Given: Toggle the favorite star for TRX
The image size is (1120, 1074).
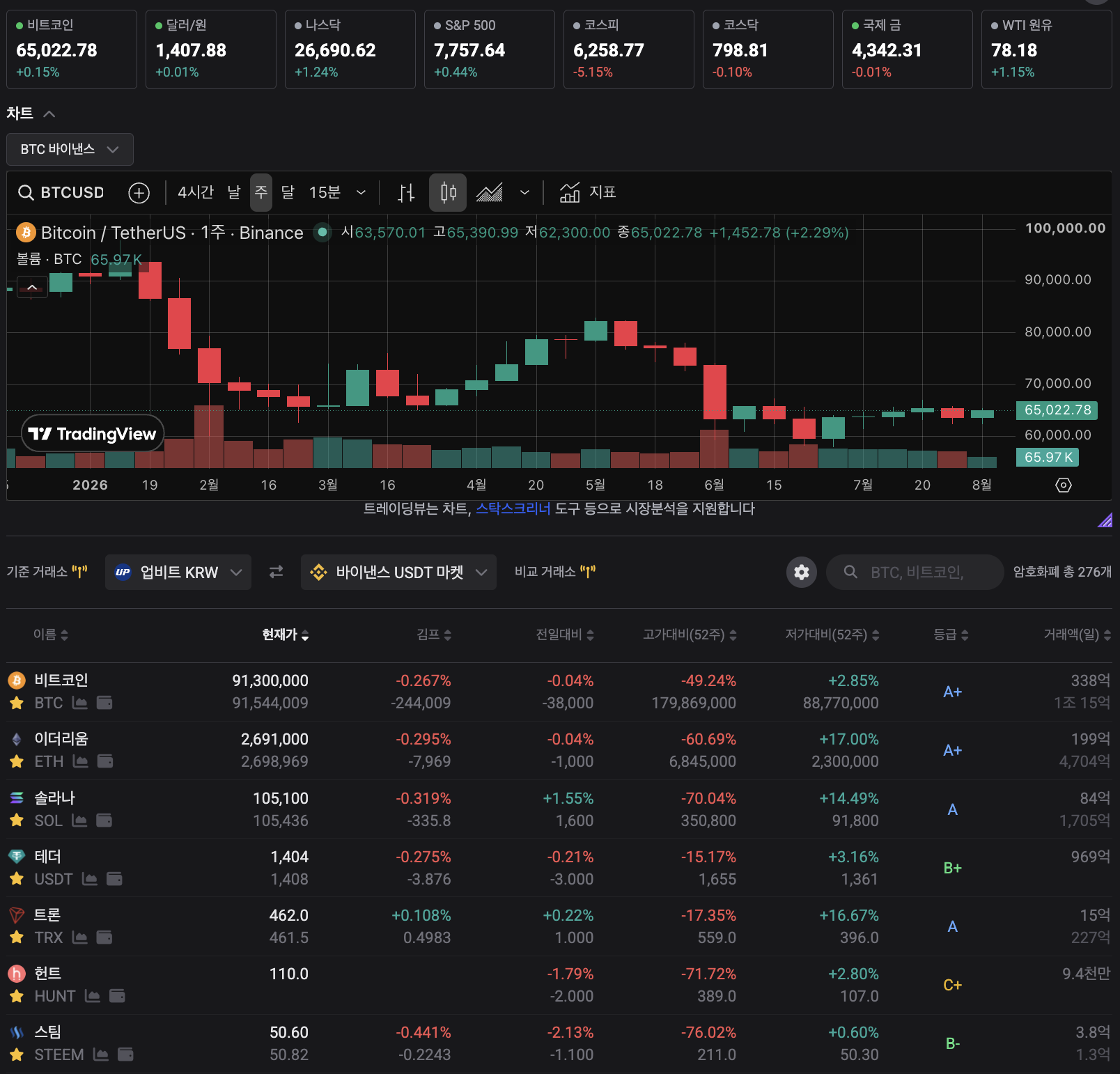Looking at the screenshot, I should (x=17, y=937).
